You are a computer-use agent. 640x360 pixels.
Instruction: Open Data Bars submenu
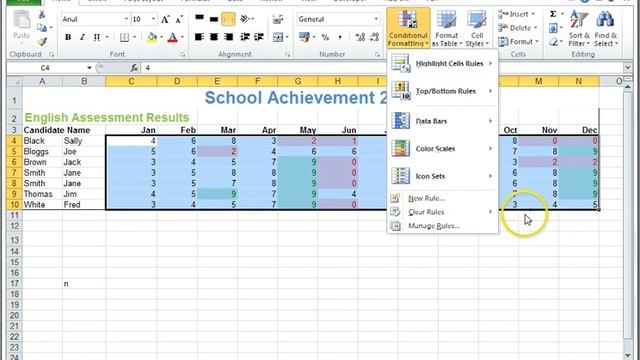[442, 121]
